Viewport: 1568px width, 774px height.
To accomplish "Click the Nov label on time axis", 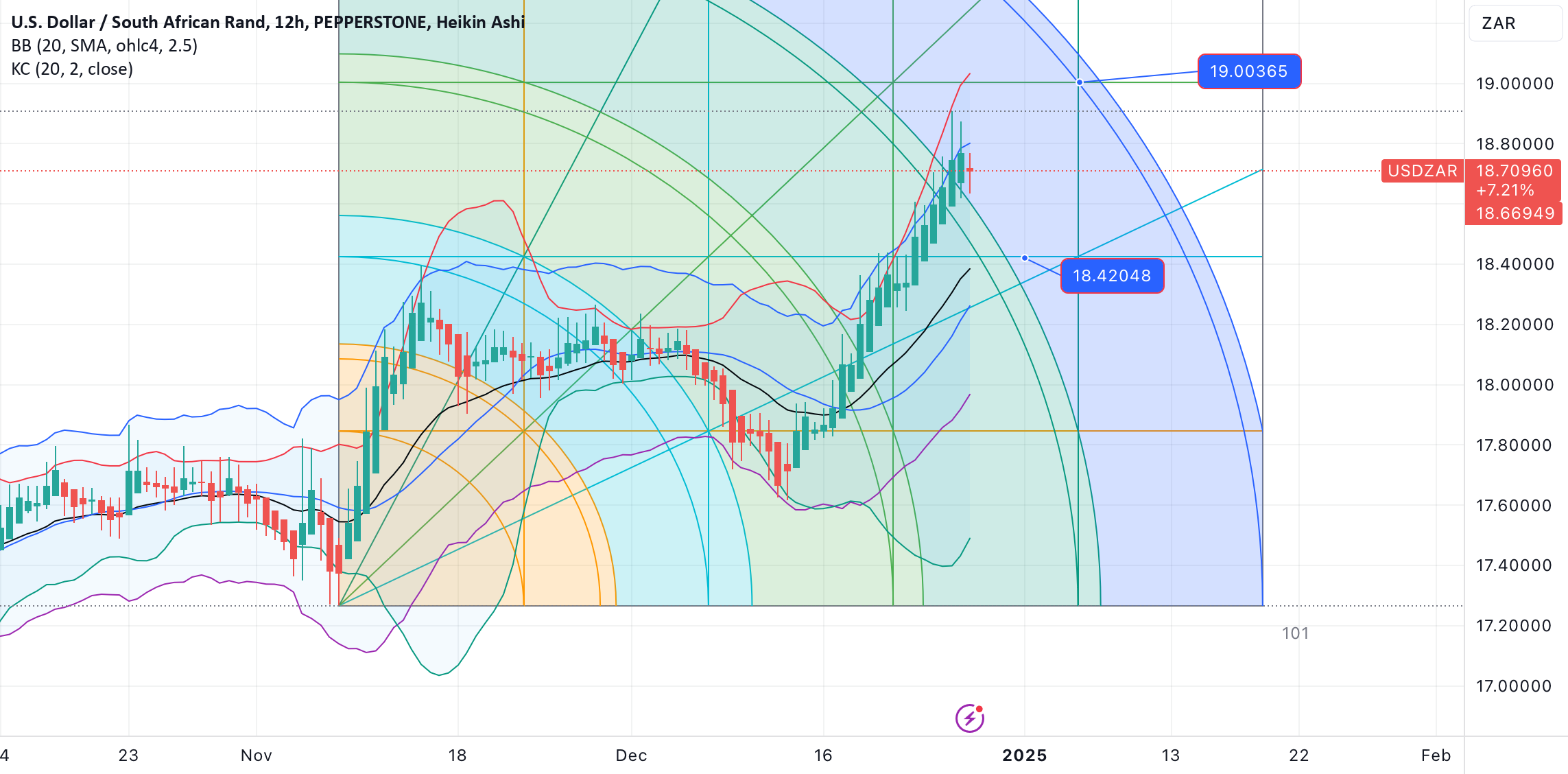I will click(x=257, y=755).
